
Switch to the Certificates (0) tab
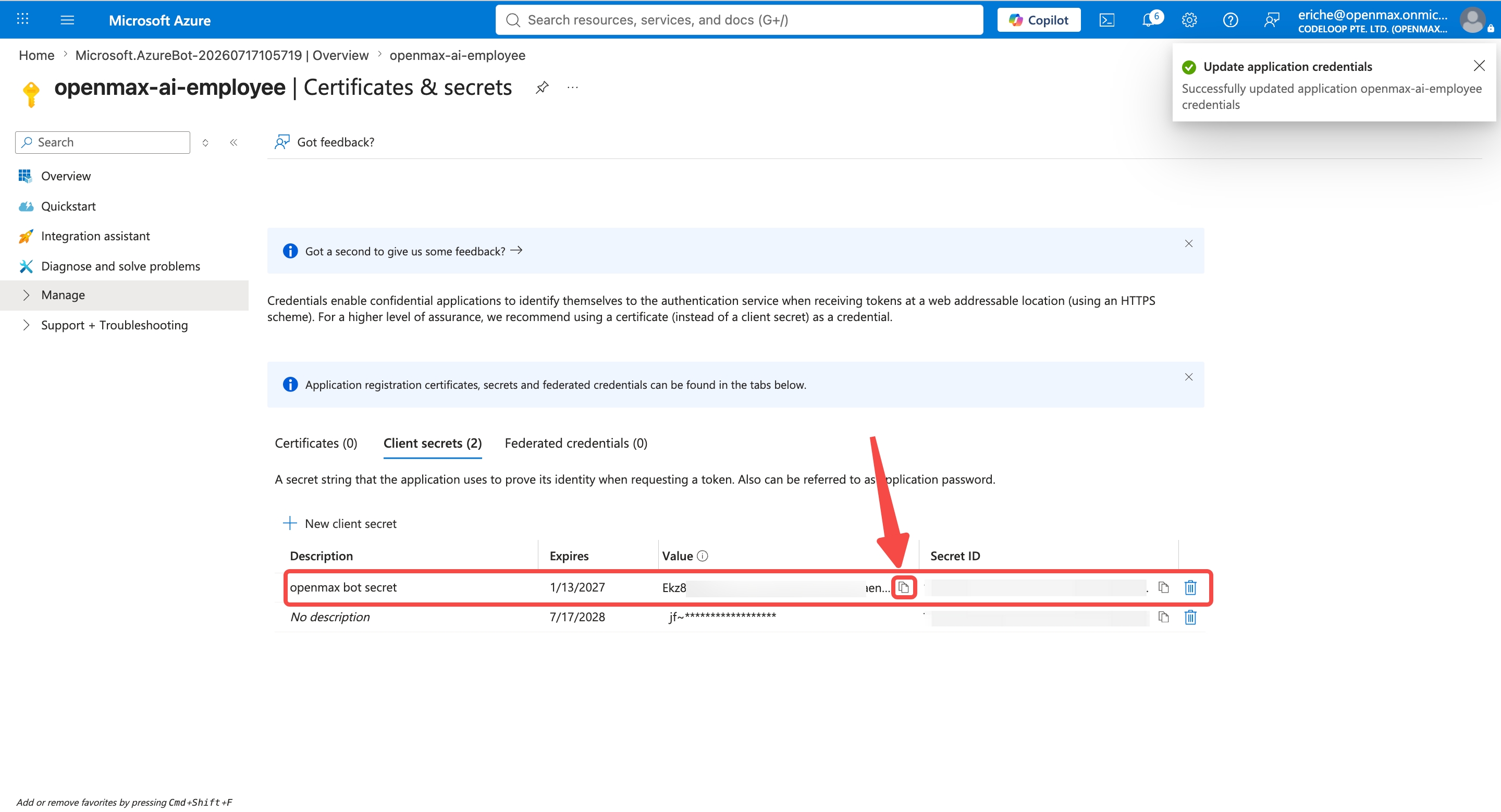point(316,444)
